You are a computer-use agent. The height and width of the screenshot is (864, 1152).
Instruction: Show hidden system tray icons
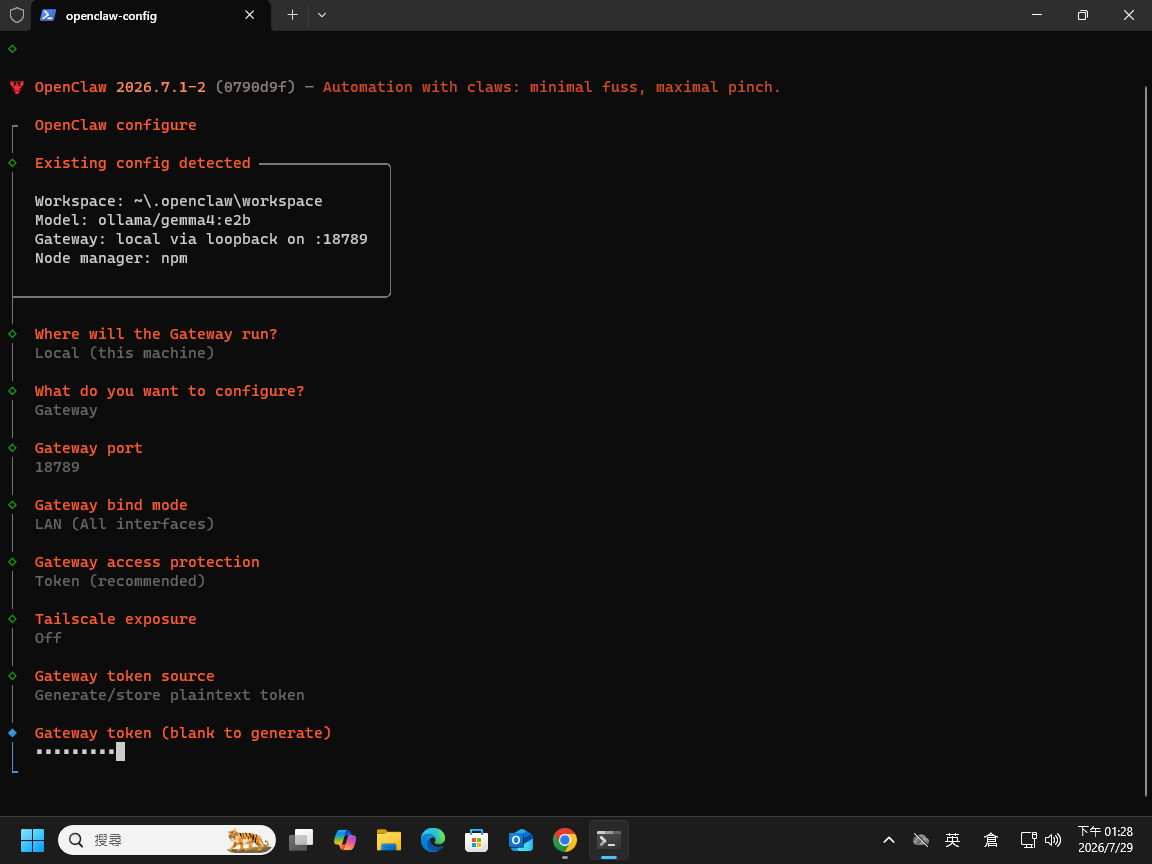(888, 840)
